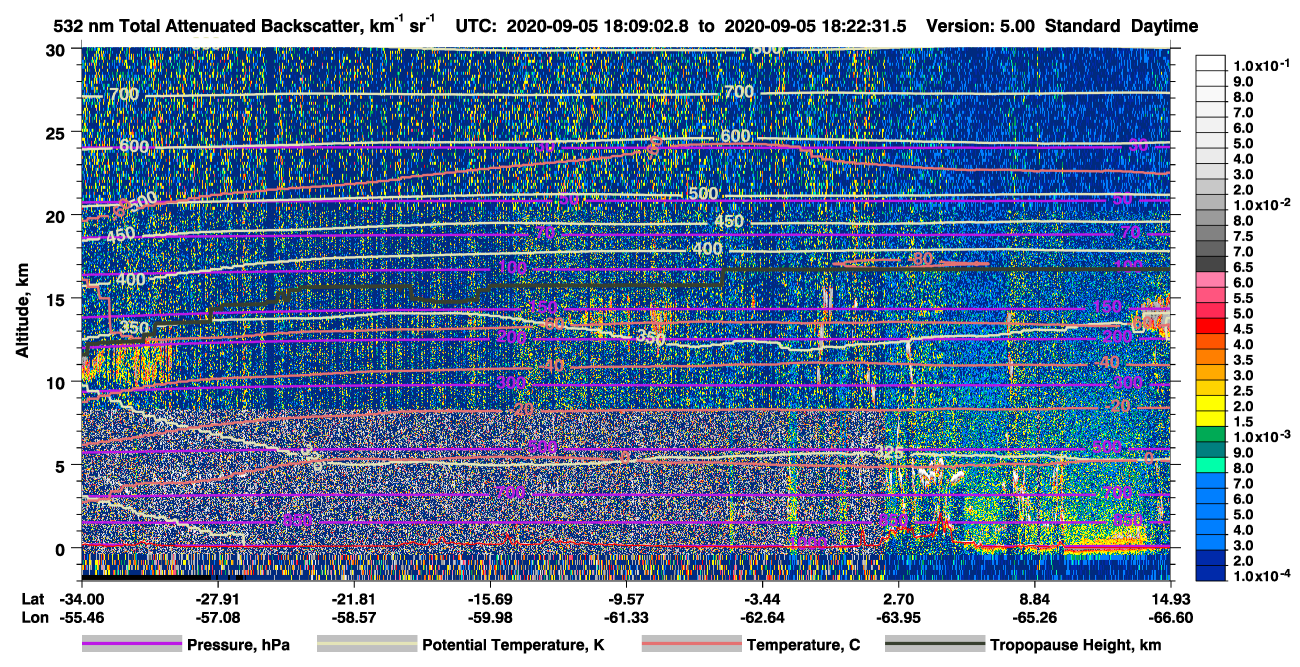Click latitude value 2.70

coord(898,598)
